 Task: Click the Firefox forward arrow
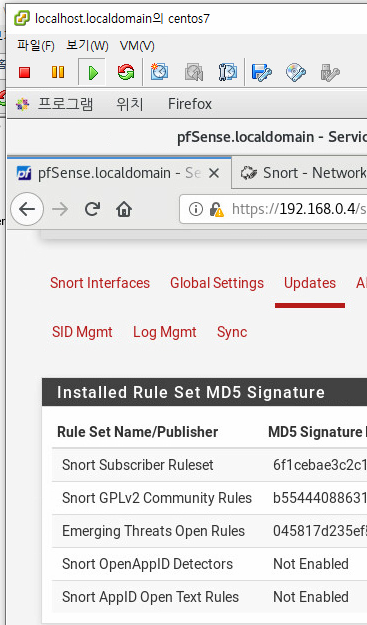[60, 209]
